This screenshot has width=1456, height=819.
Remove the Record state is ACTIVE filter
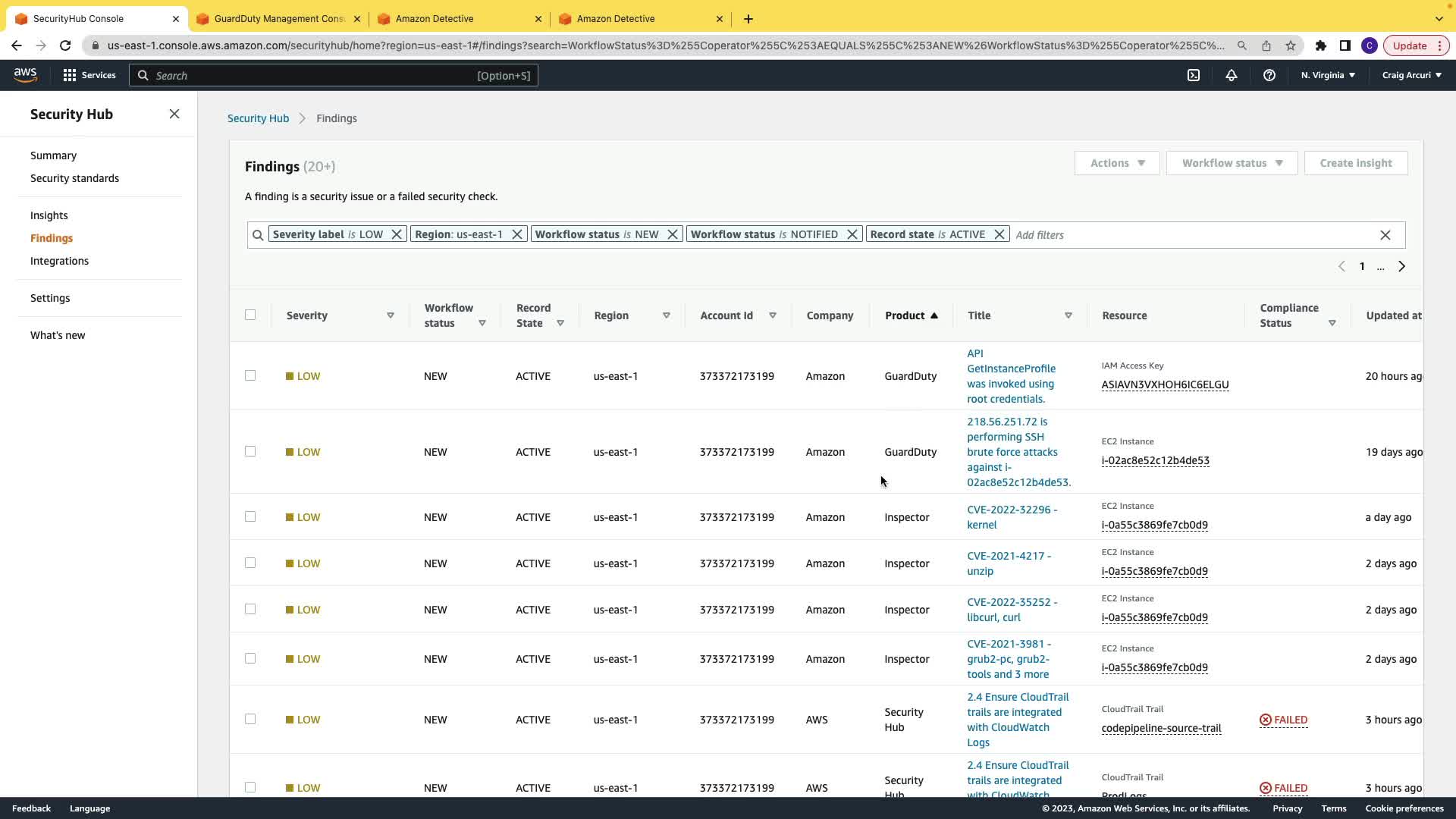999,234
